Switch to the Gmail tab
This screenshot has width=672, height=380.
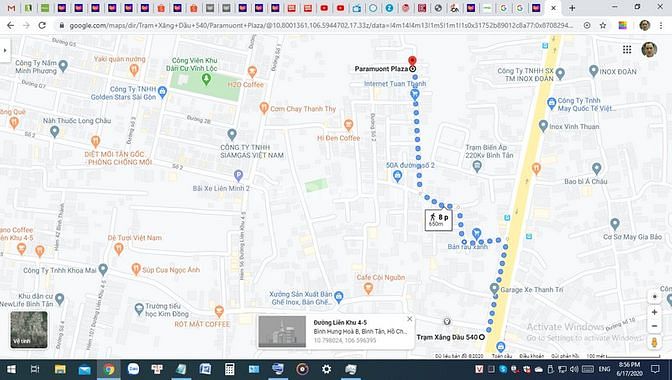click(x=12, y=8)
